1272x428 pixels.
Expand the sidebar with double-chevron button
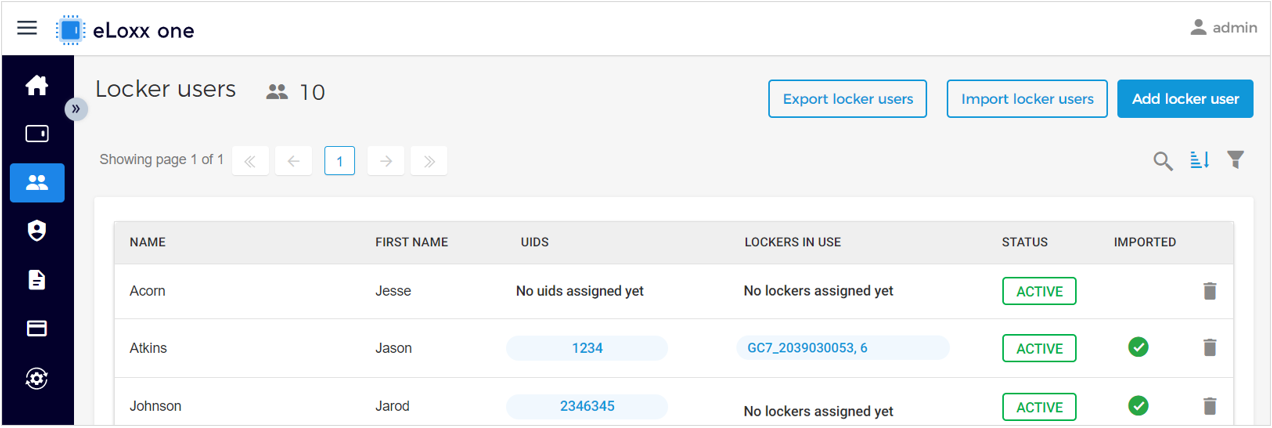coord(76,109)
